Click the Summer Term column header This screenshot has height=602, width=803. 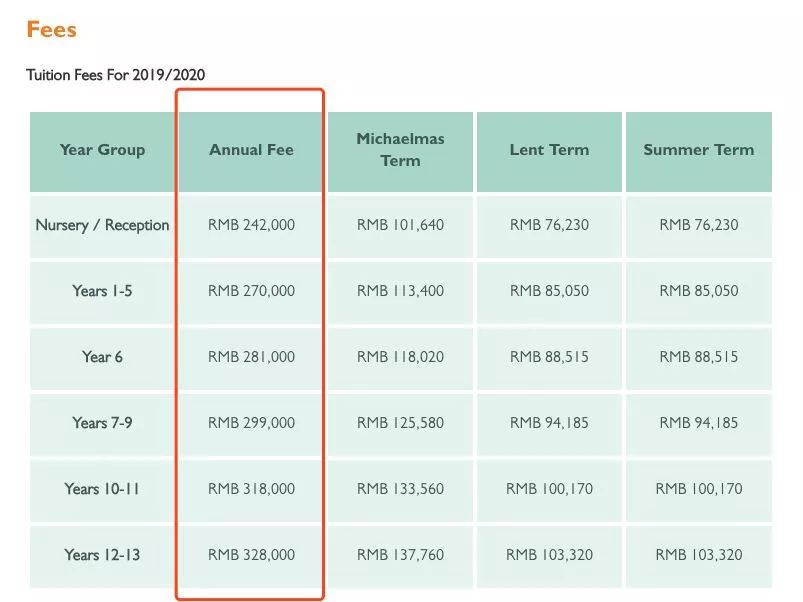click(x=698, y=150)
